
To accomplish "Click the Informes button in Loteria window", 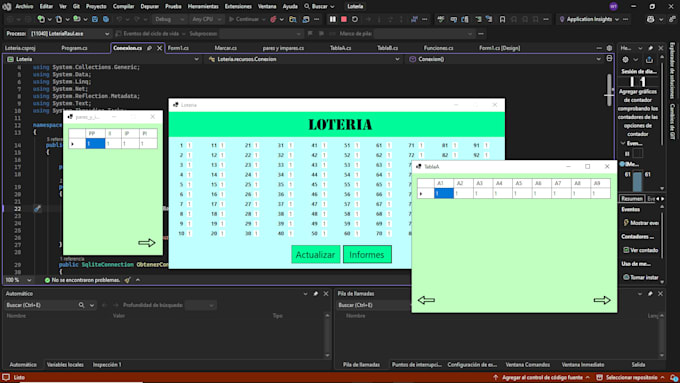I will 367,255.
